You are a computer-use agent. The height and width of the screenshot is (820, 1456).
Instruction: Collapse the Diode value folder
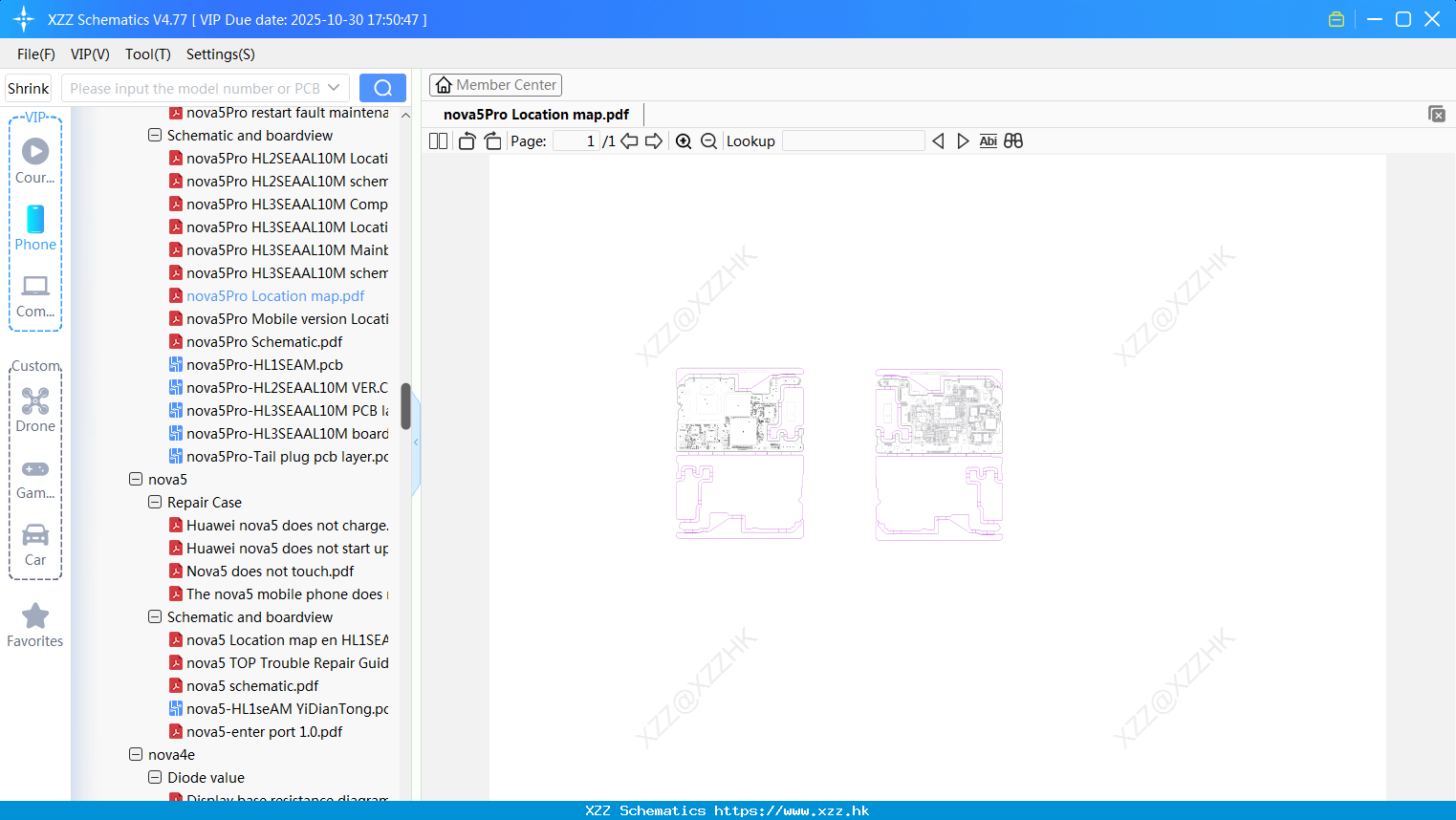[x=155, y=778]
